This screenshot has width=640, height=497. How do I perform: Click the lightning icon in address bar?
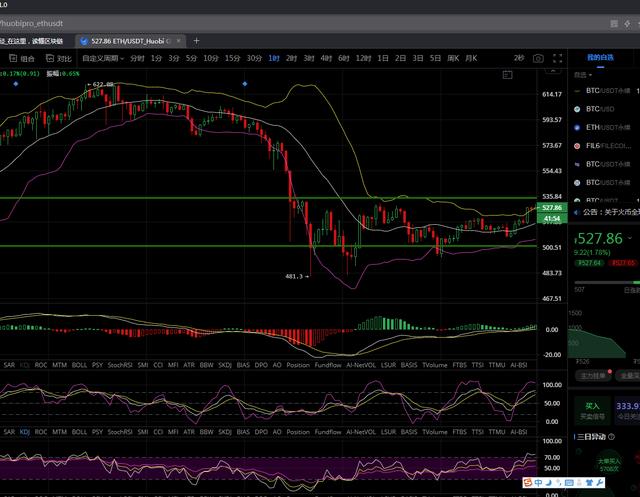click(x=627, y=24)
